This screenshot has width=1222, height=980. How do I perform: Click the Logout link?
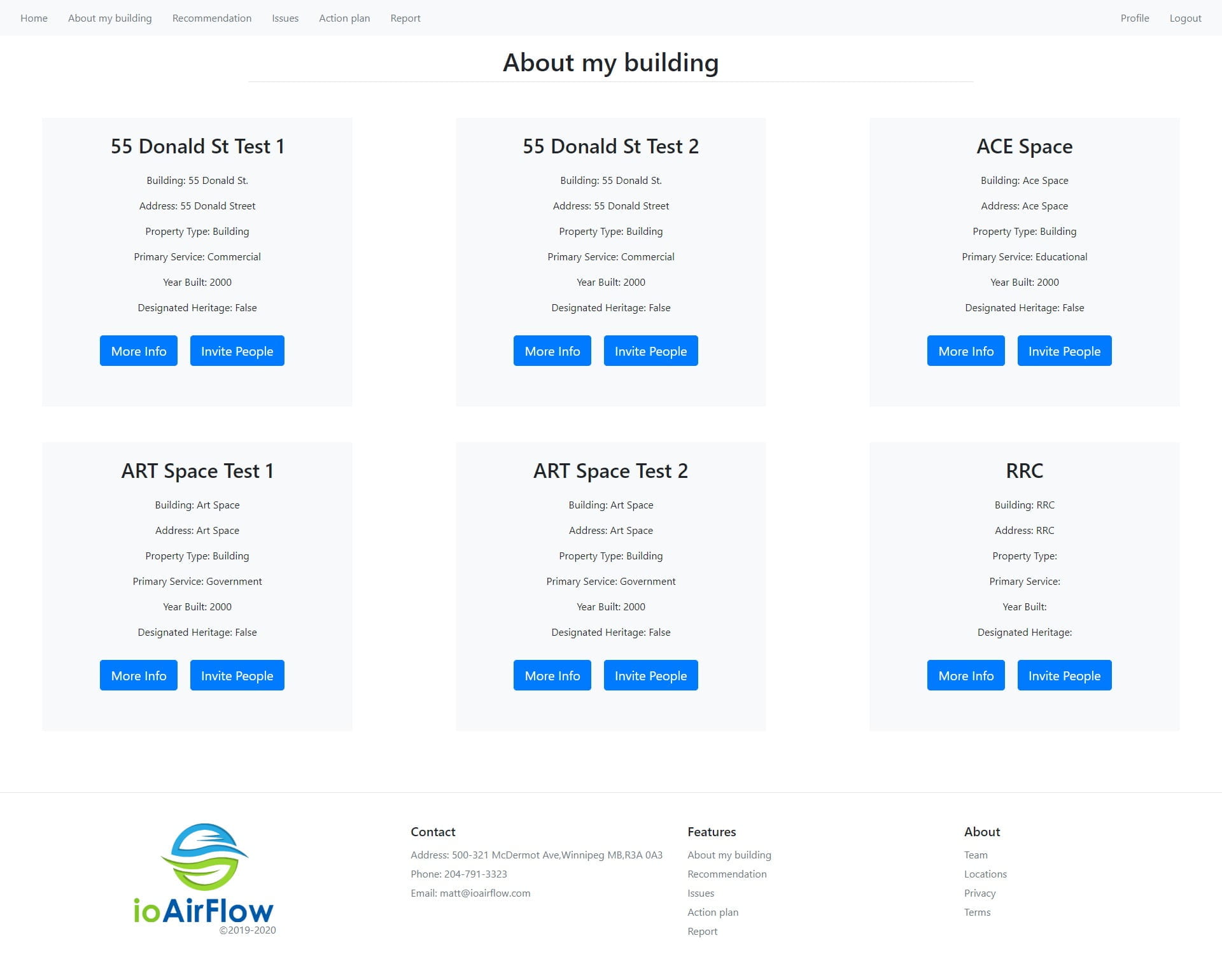(x=1184, y=18)
